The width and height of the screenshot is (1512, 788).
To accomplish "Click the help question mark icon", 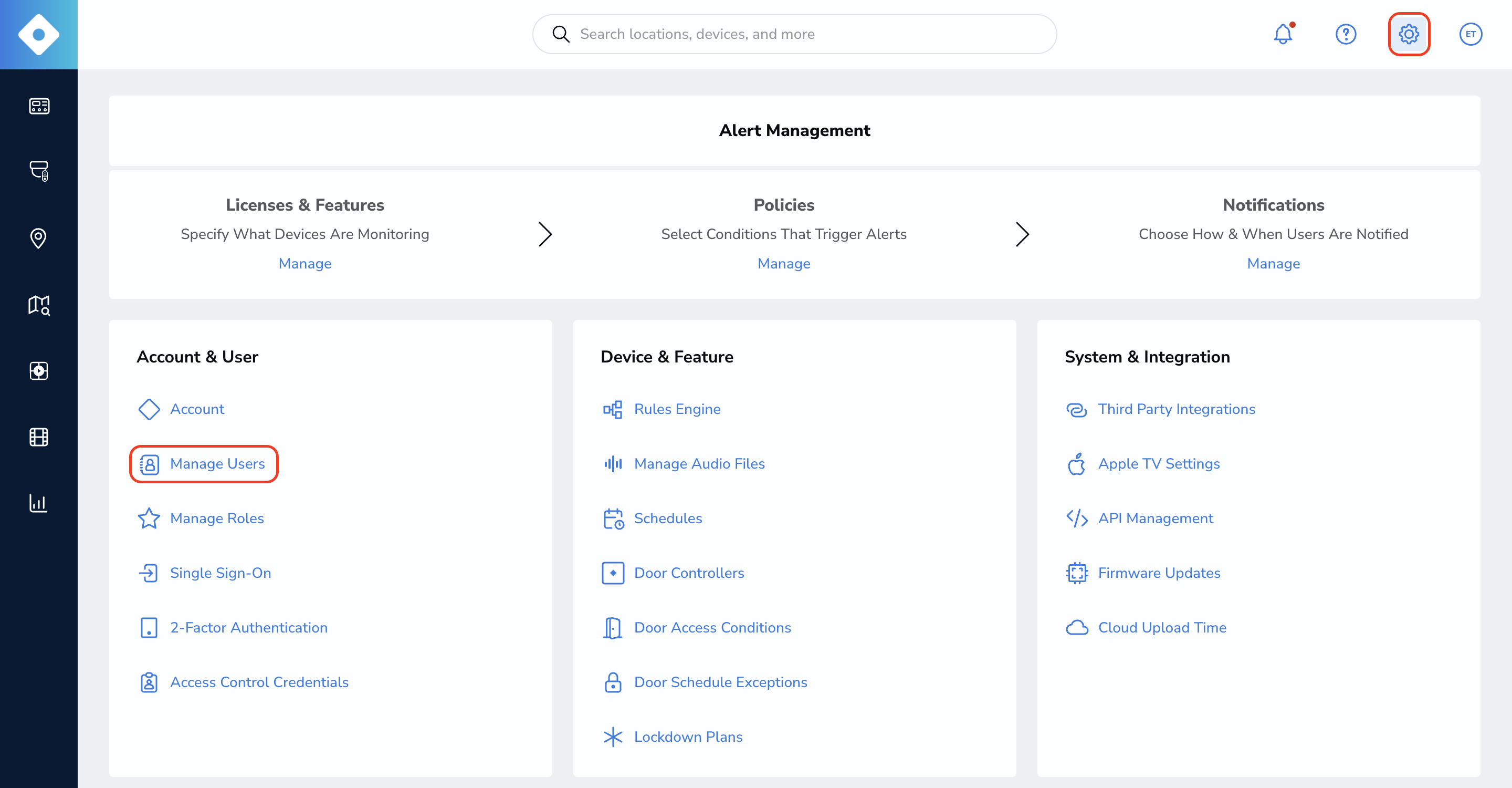I will (1345, 34).
